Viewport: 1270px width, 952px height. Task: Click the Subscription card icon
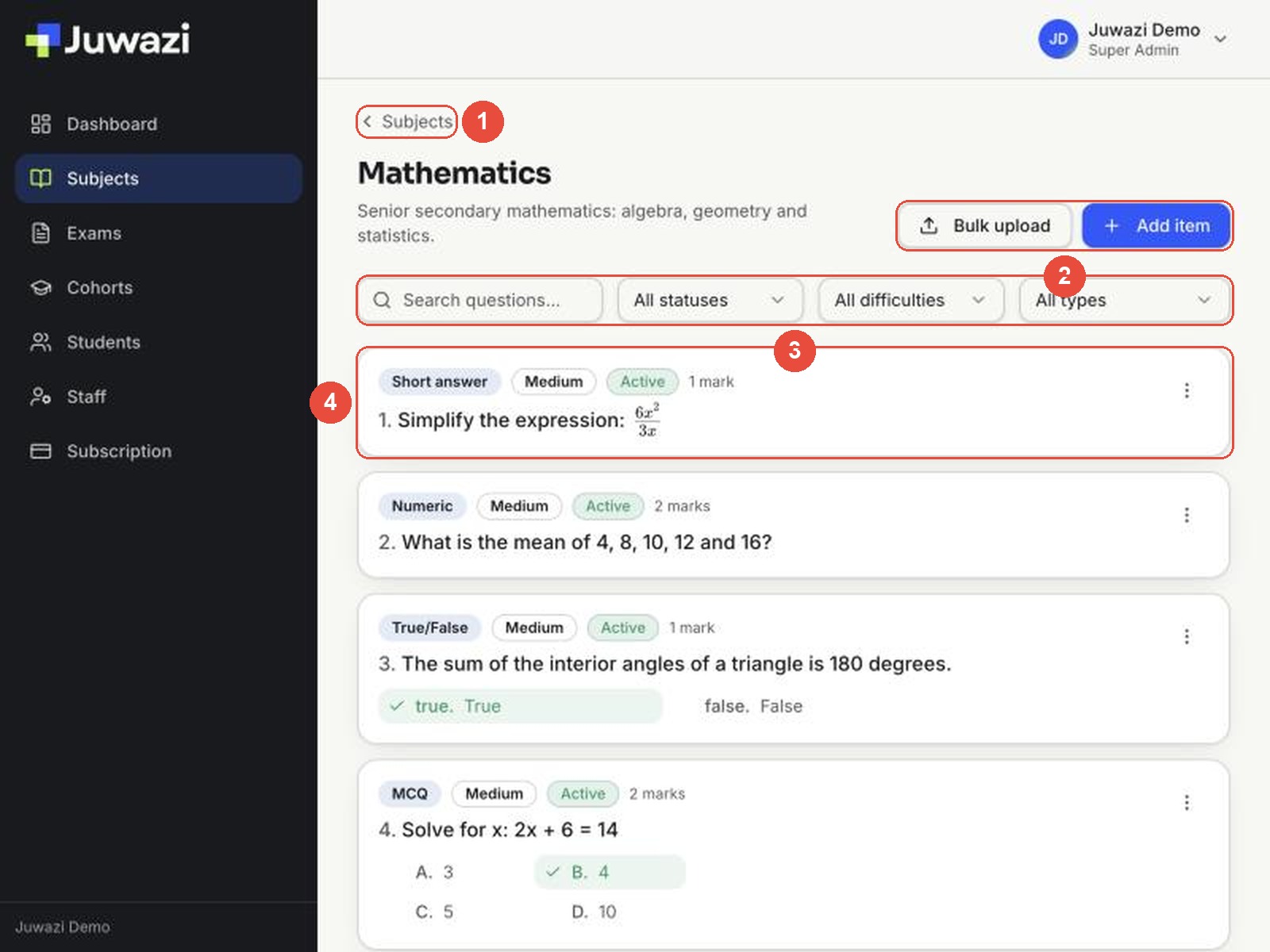tap(40, 451)
